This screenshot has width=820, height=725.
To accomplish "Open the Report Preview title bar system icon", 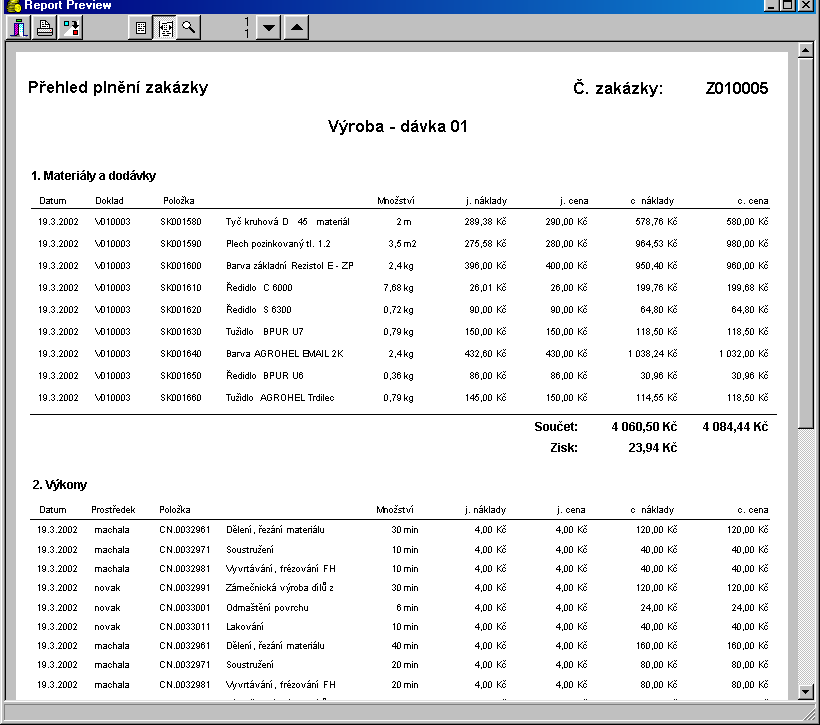I will [11, 5].
